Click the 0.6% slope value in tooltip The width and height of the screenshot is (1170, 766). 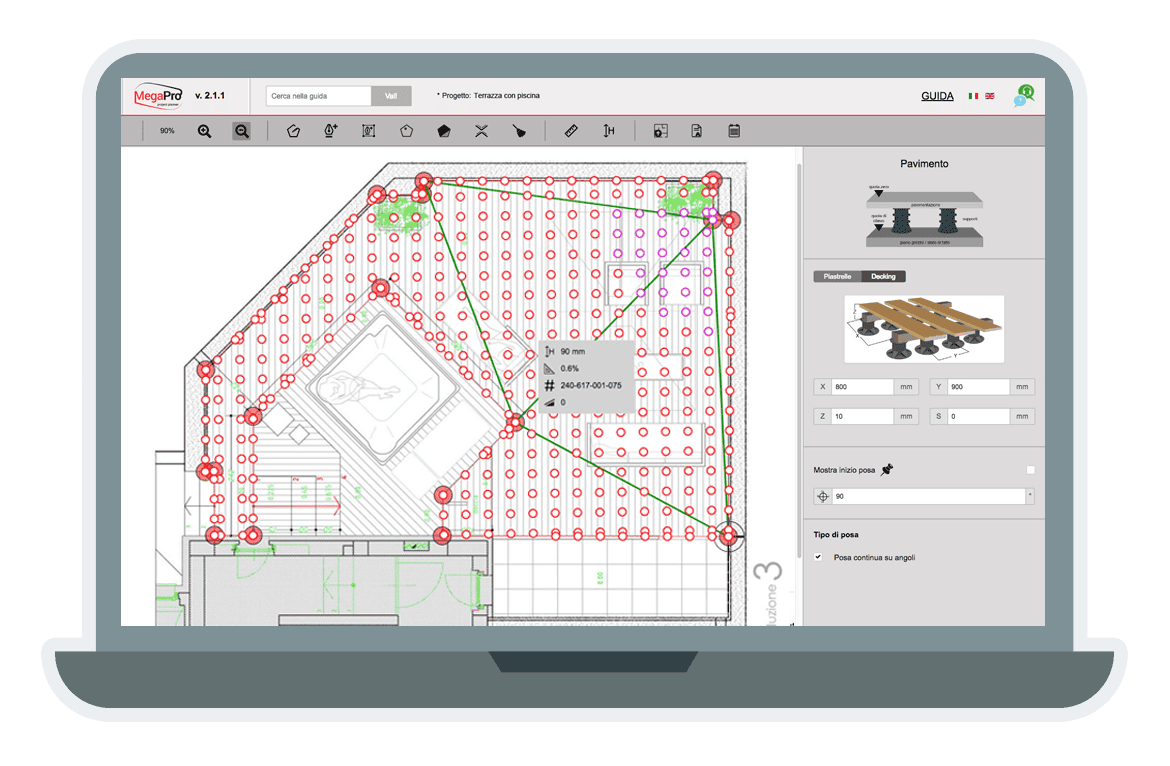tap(569, 368)
